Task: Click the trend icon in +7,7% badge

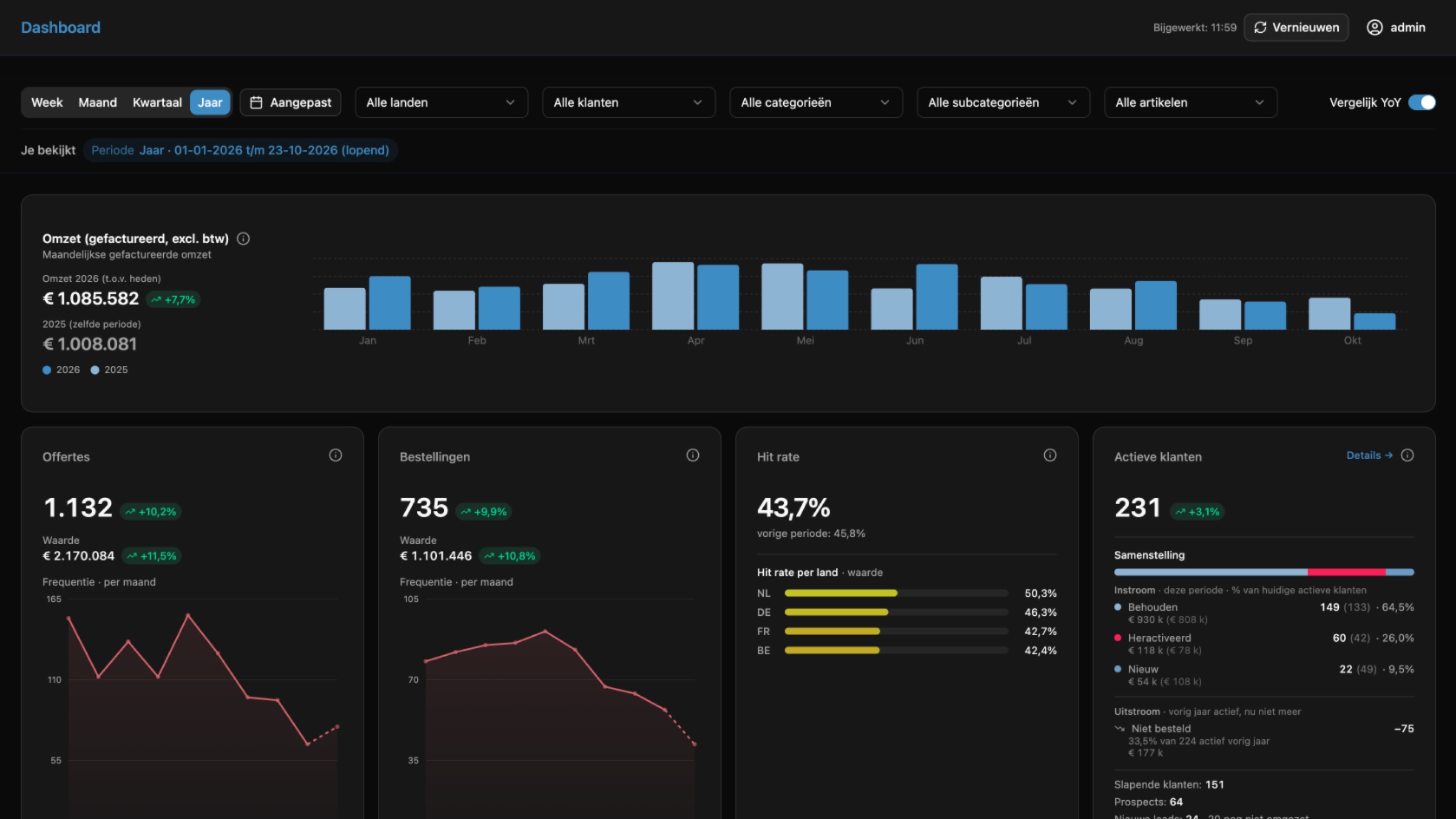Action: [x=157, y=300]
